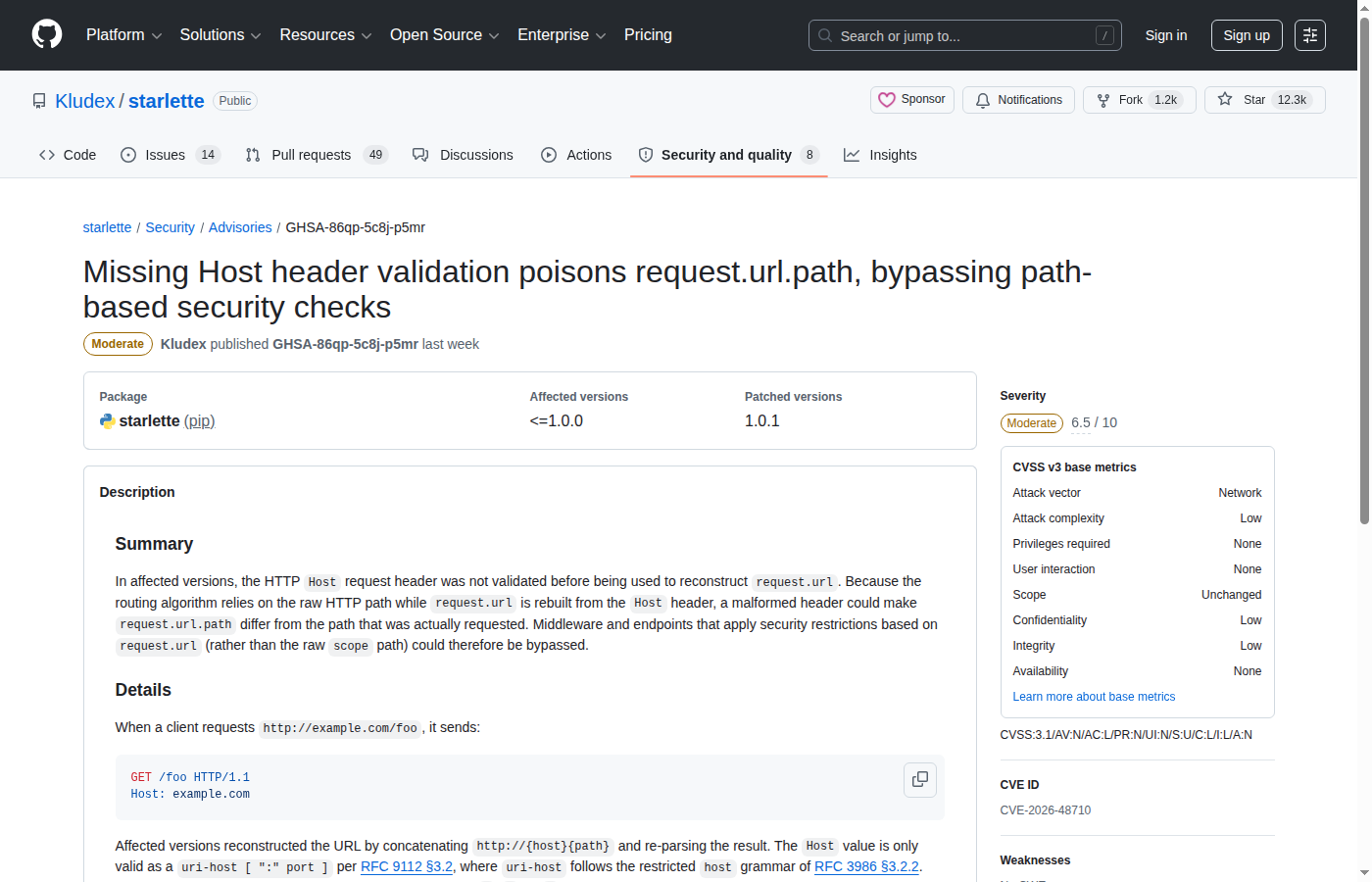Click the speech bubble Discussions icon
Viewport: 1372px width, 882px height.
pos(420,155)
